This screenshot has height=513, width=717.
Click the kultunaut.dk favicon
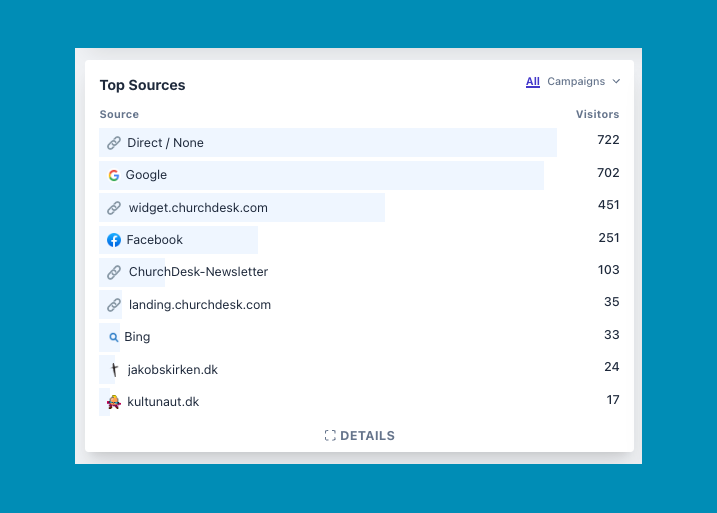(x=114, y=402)
